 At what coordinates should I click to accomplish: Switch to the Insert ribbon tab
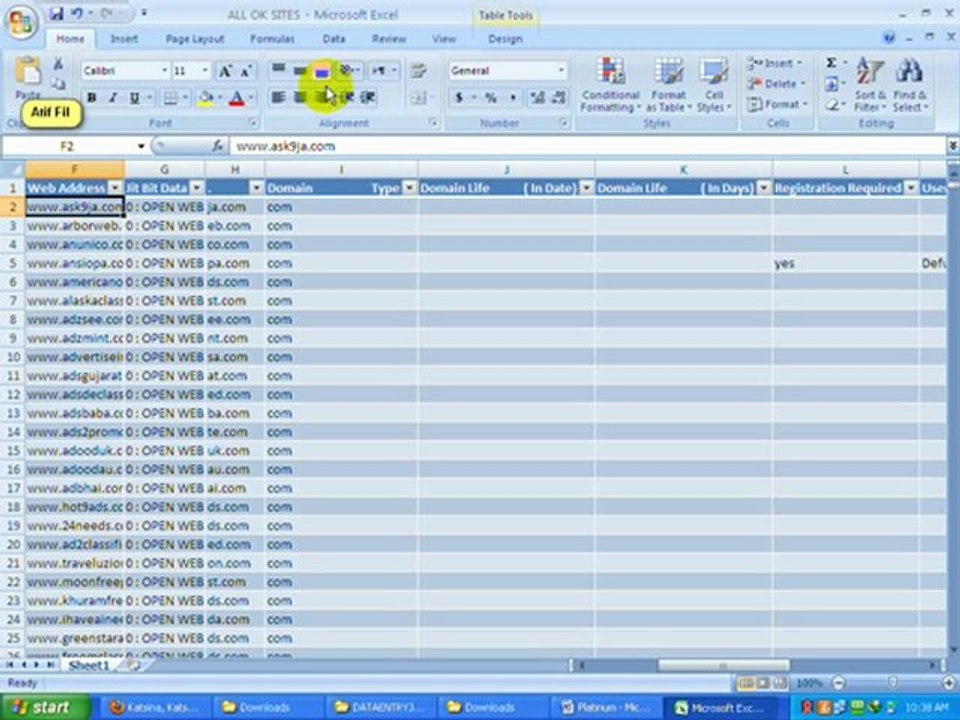coord(124,39)
